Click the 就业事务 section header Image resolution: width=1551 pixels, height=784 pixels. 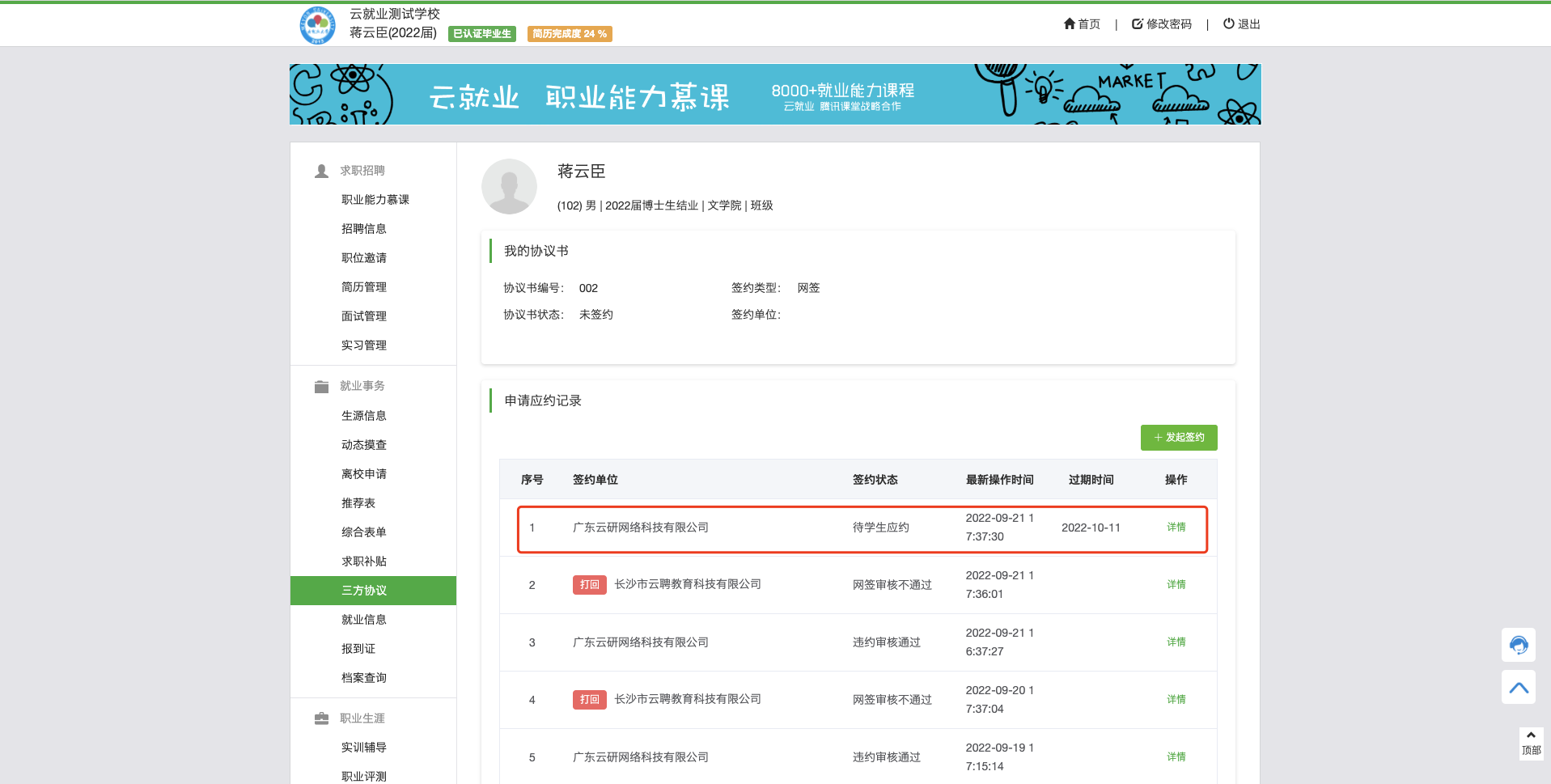362,386
